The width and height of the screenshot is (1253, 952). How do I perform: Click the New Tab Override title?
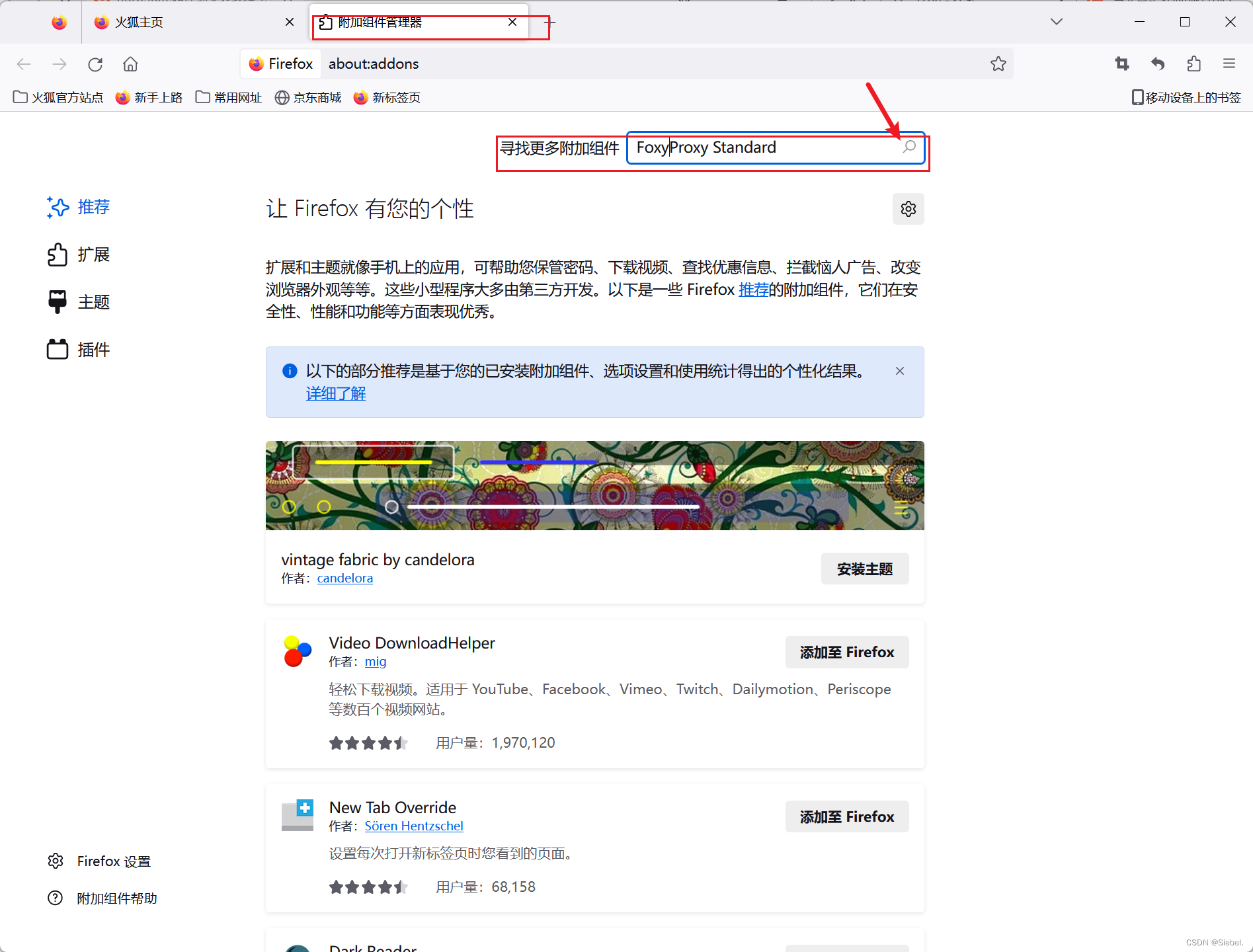(x=393, y=807)
